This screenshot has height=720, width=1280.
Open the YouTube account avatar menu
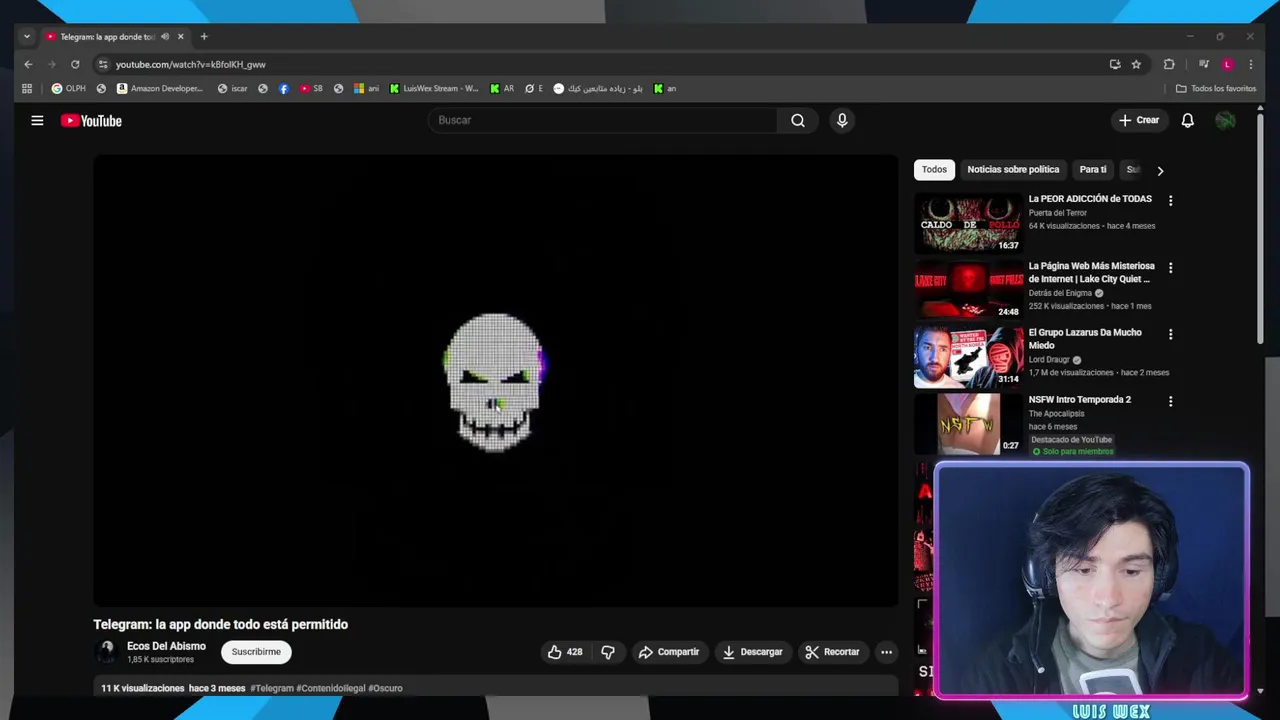(1225, 120)
